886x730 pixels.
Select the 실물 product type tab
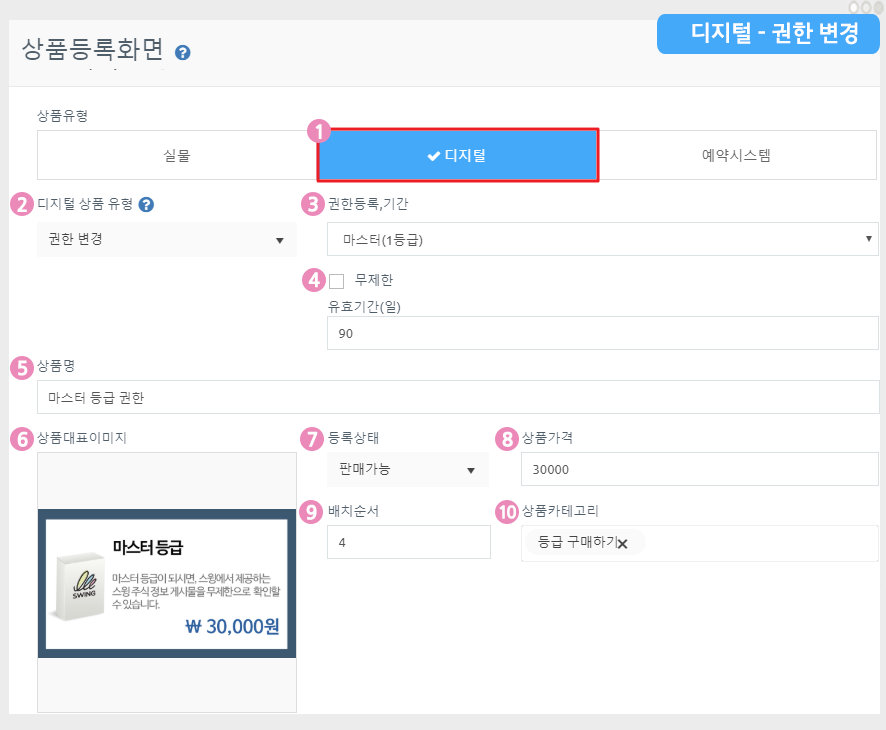pos(177,155)
